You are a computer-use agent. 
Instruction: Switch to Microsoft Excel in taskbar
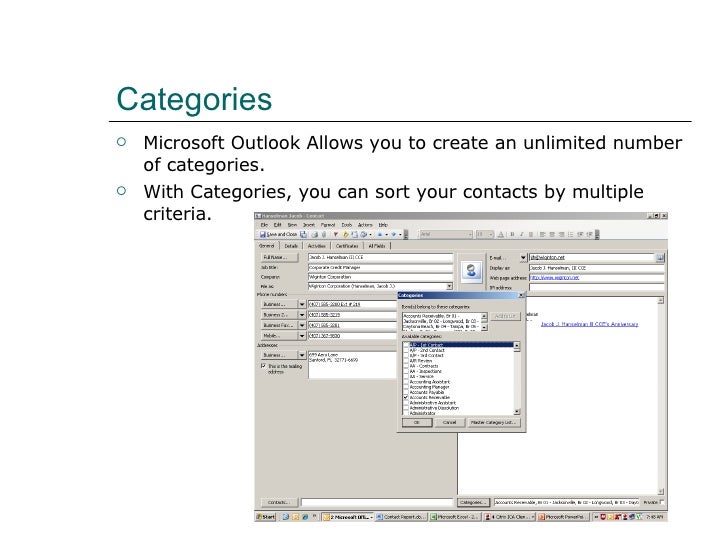point(455,517)
